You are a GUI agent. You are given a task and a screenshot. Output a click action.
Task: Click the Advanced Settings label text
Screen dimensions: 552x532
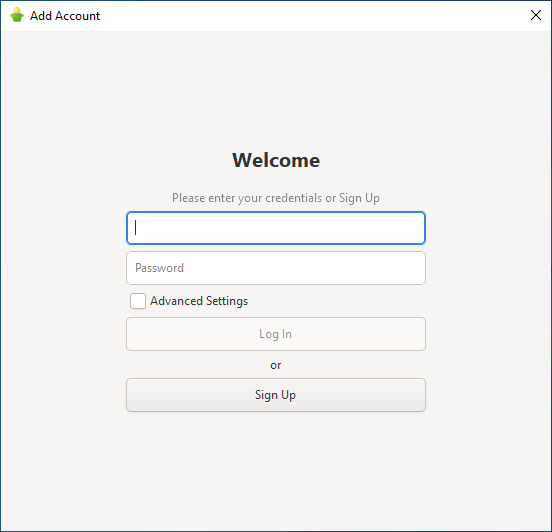tap(199, 301)
